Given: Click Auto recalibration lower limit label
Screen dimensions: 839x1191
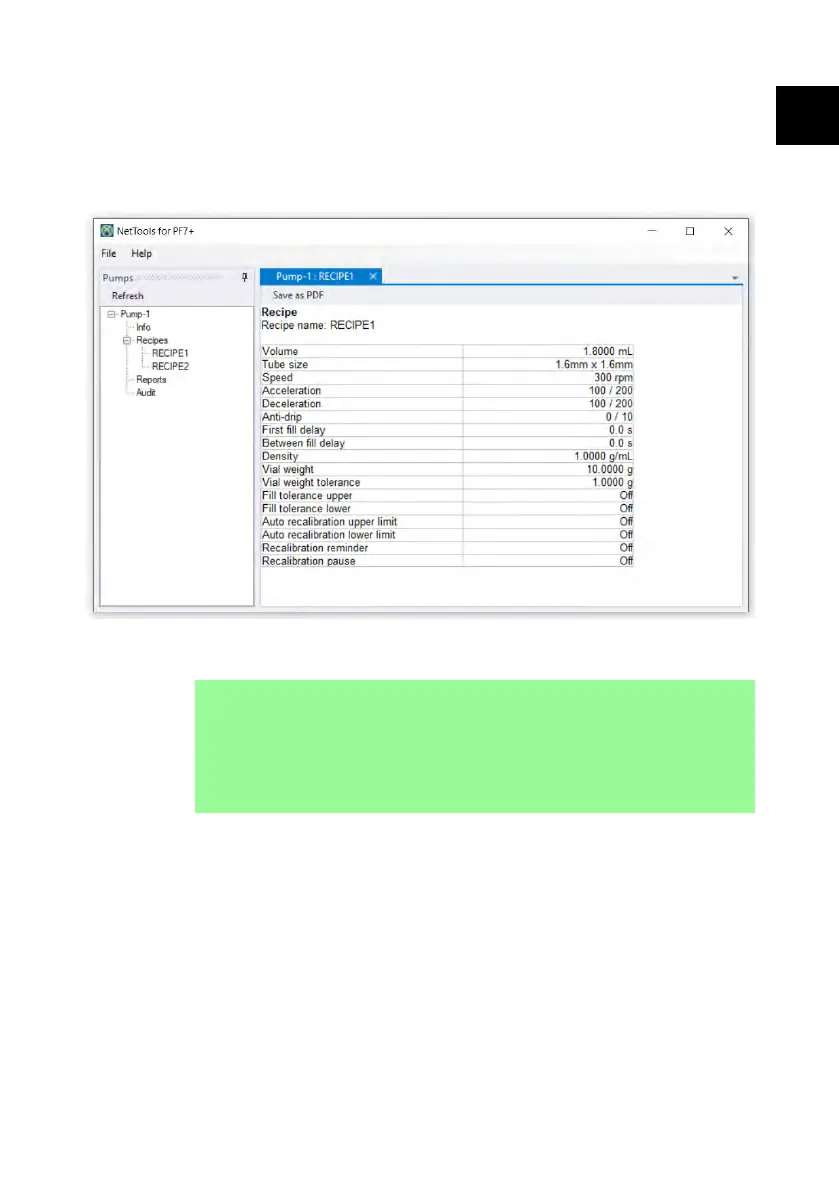Looking at the screenshot, I should point(329,535).
